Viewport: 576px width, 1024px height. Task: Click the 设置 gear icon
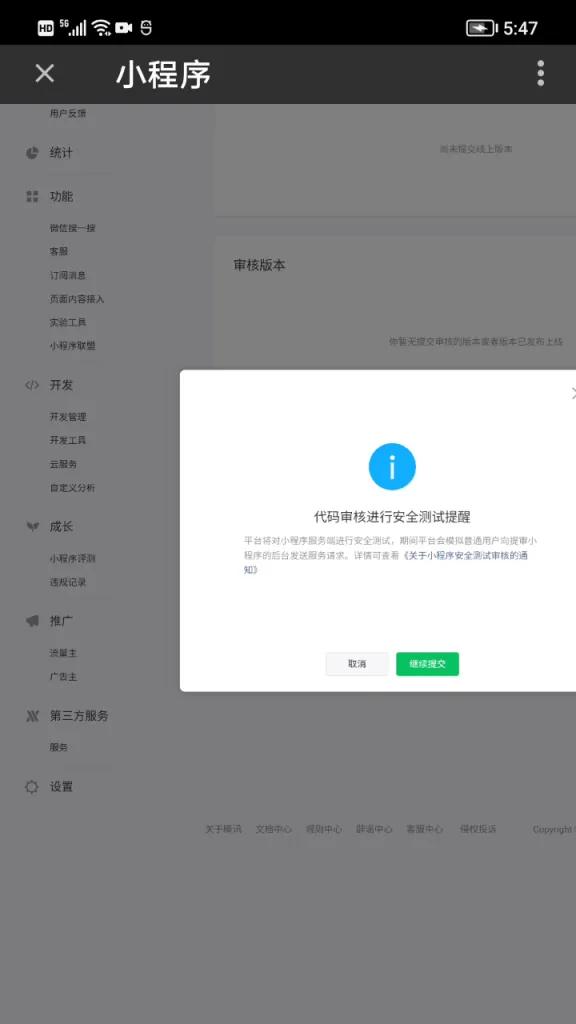coord(32,787)
